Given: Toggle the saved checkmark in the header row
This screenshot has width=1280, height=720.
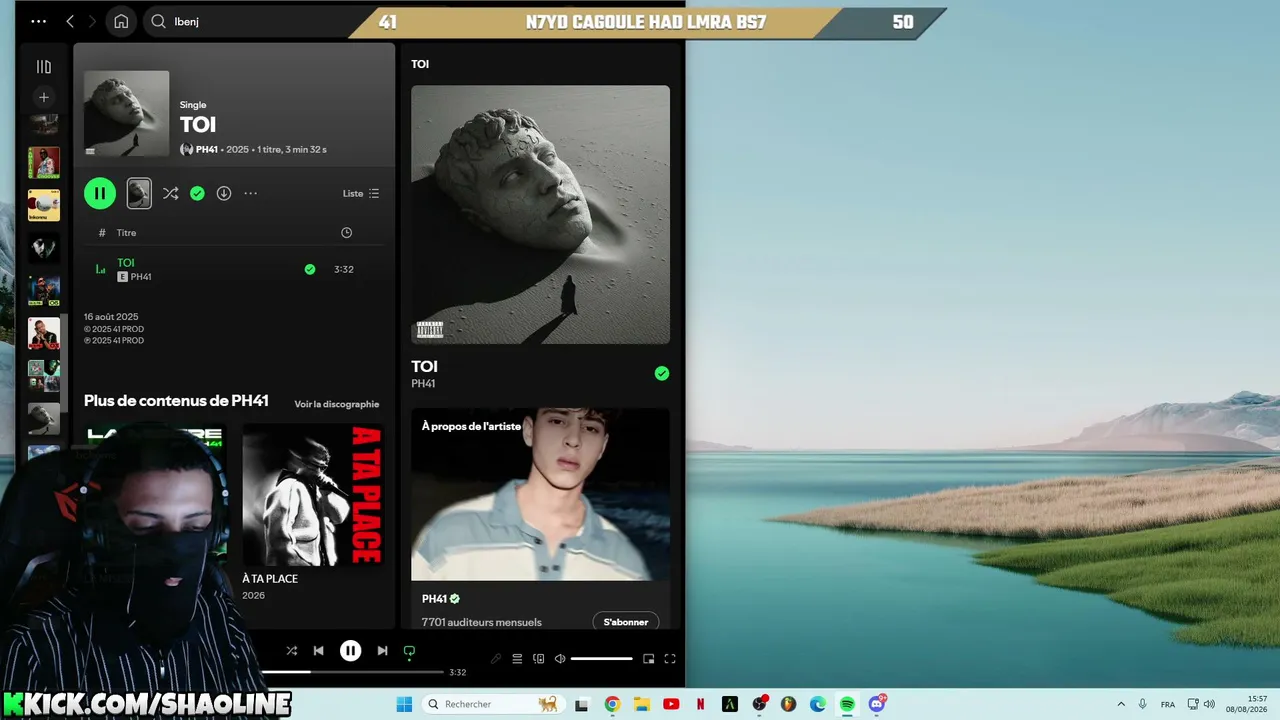Looking at the screenshot, I should point(197,193).
